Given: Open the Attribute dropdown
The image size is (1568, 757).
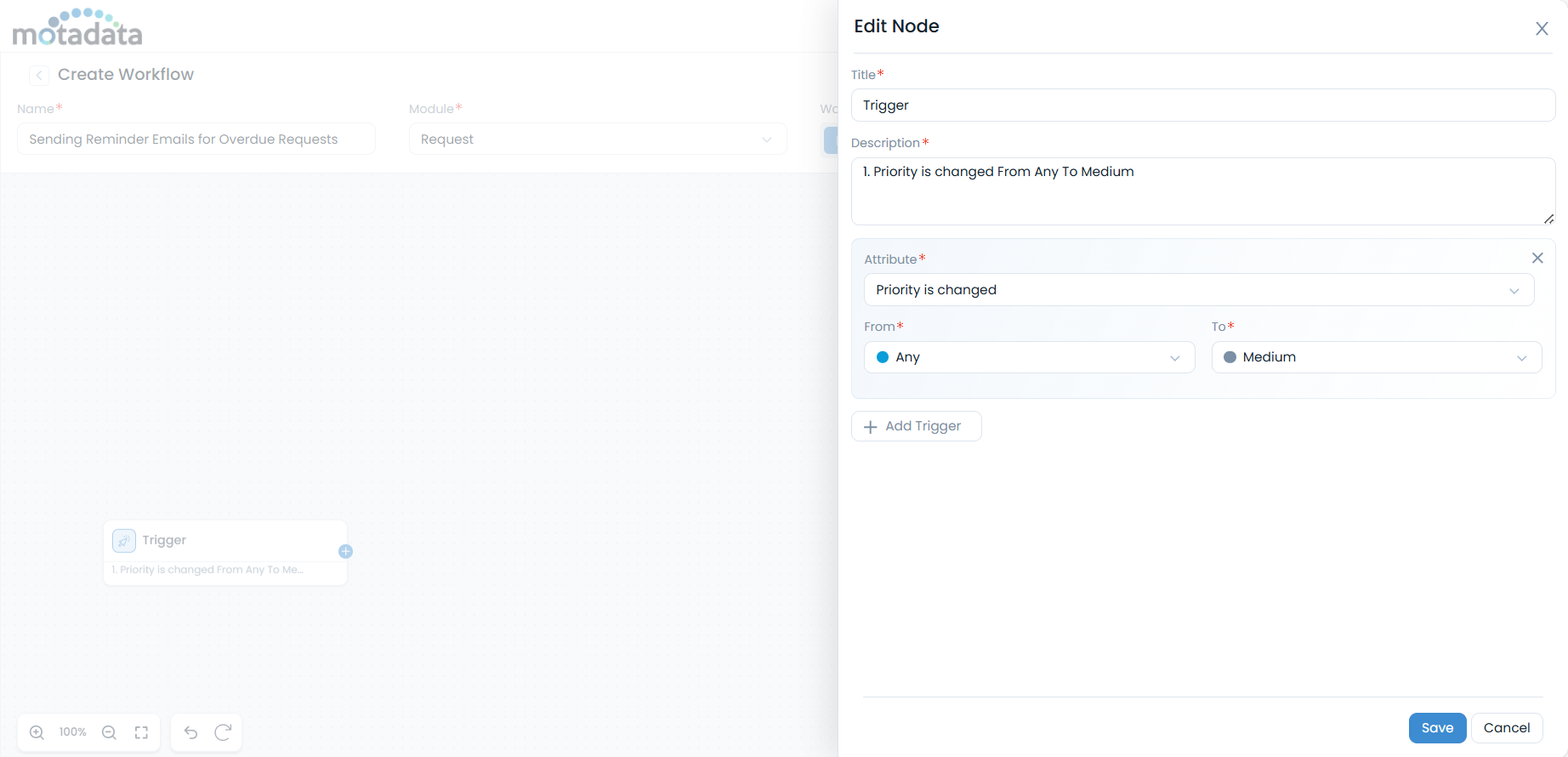Looking at the screenshot, I should point(1198,290).
